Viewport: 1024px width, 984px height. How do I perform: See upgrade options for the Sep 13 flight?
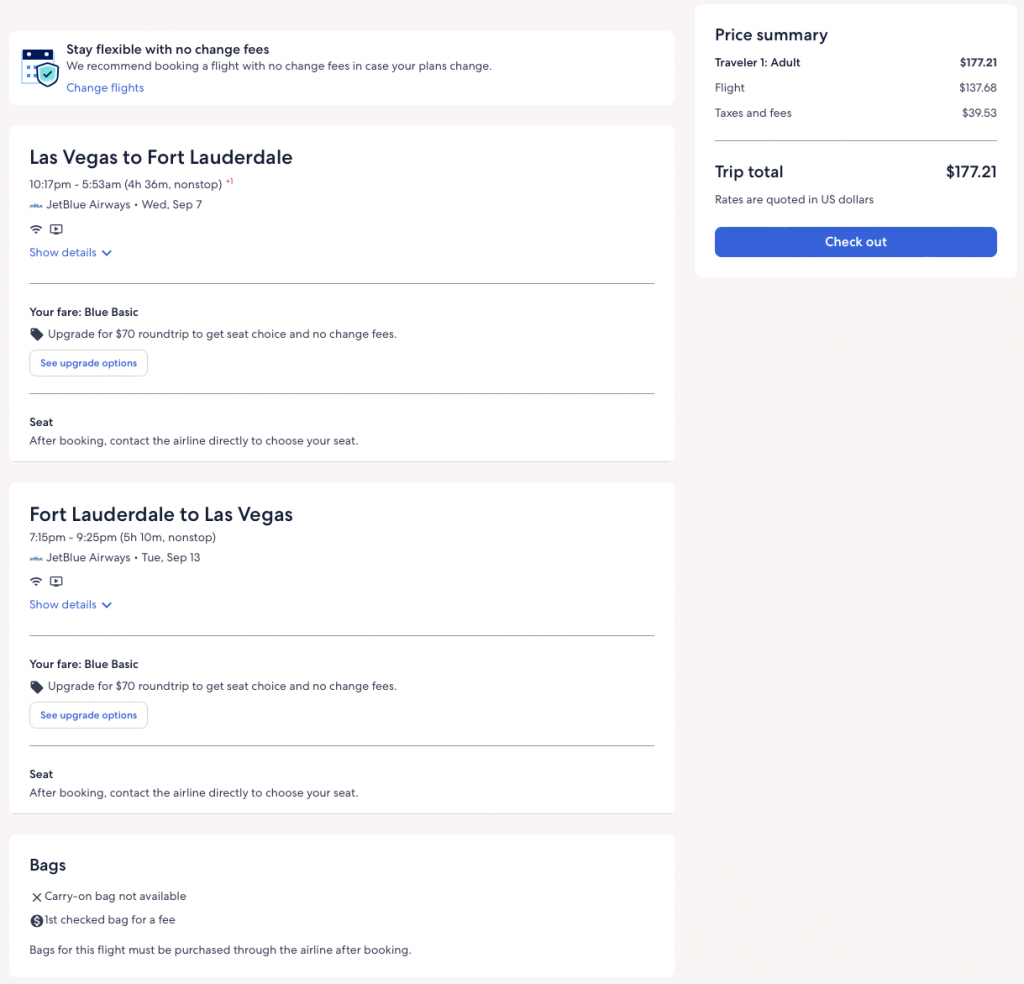pos(89,715)
